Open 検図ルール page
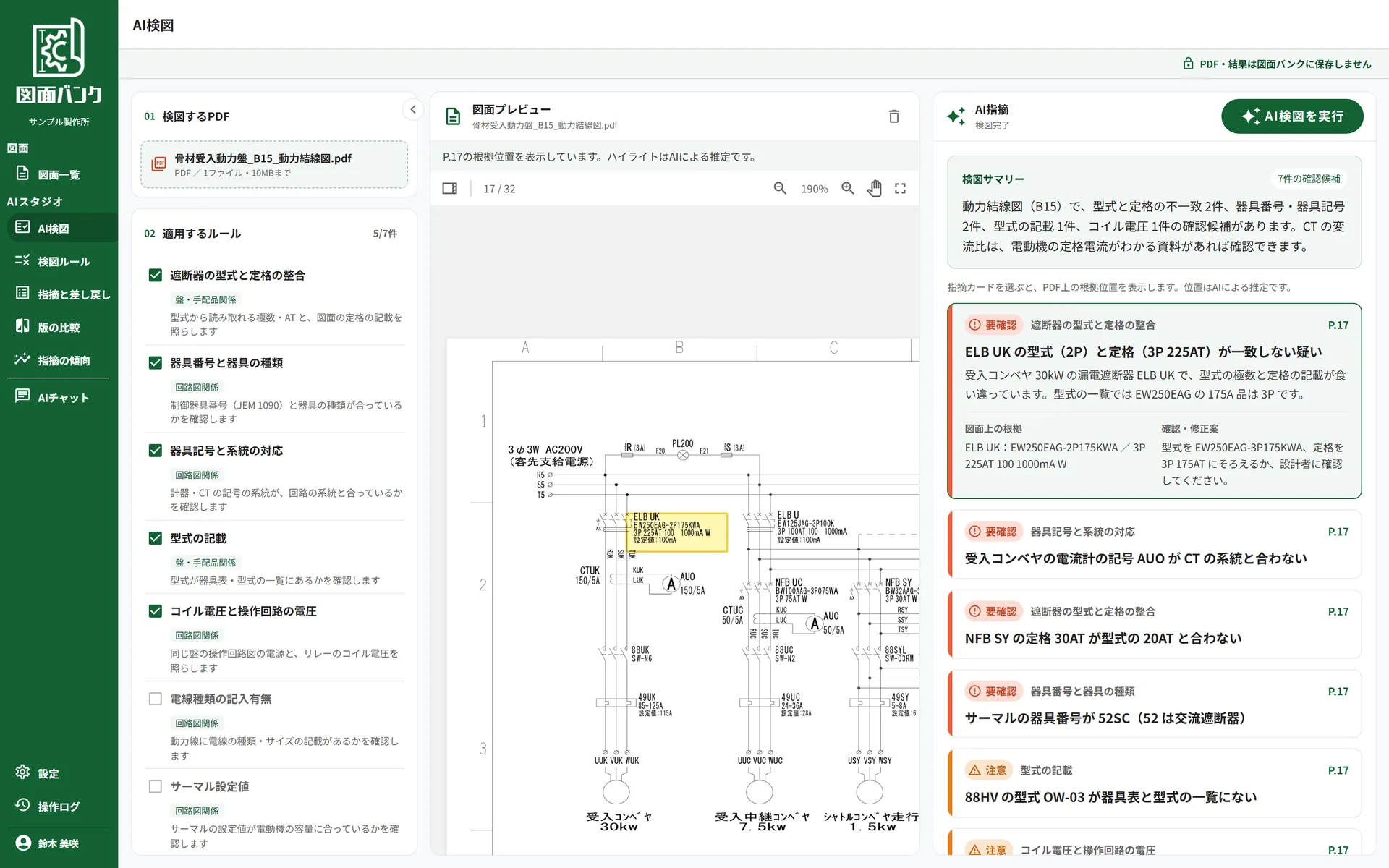This screenshot has width=1389, height=868. click(x=59, y=261)
